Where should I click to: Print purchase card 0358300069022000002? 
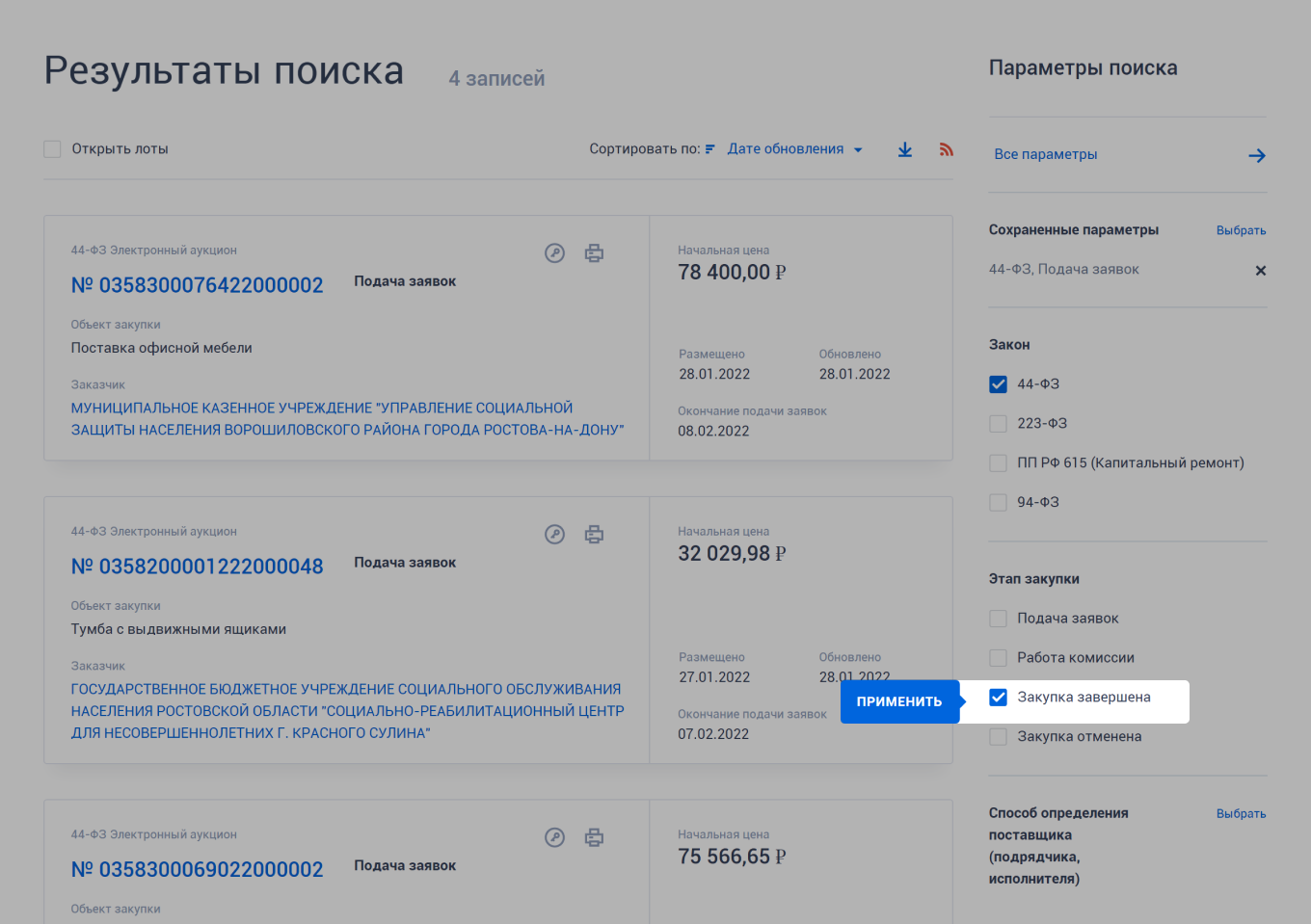[x=595, y=837]
